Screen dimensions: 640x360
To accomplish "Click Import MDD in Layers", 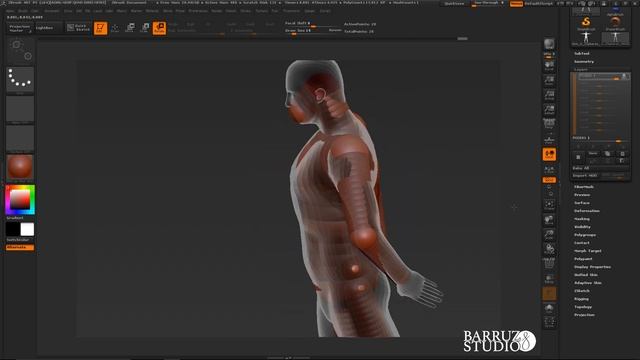I will [584, 176].
